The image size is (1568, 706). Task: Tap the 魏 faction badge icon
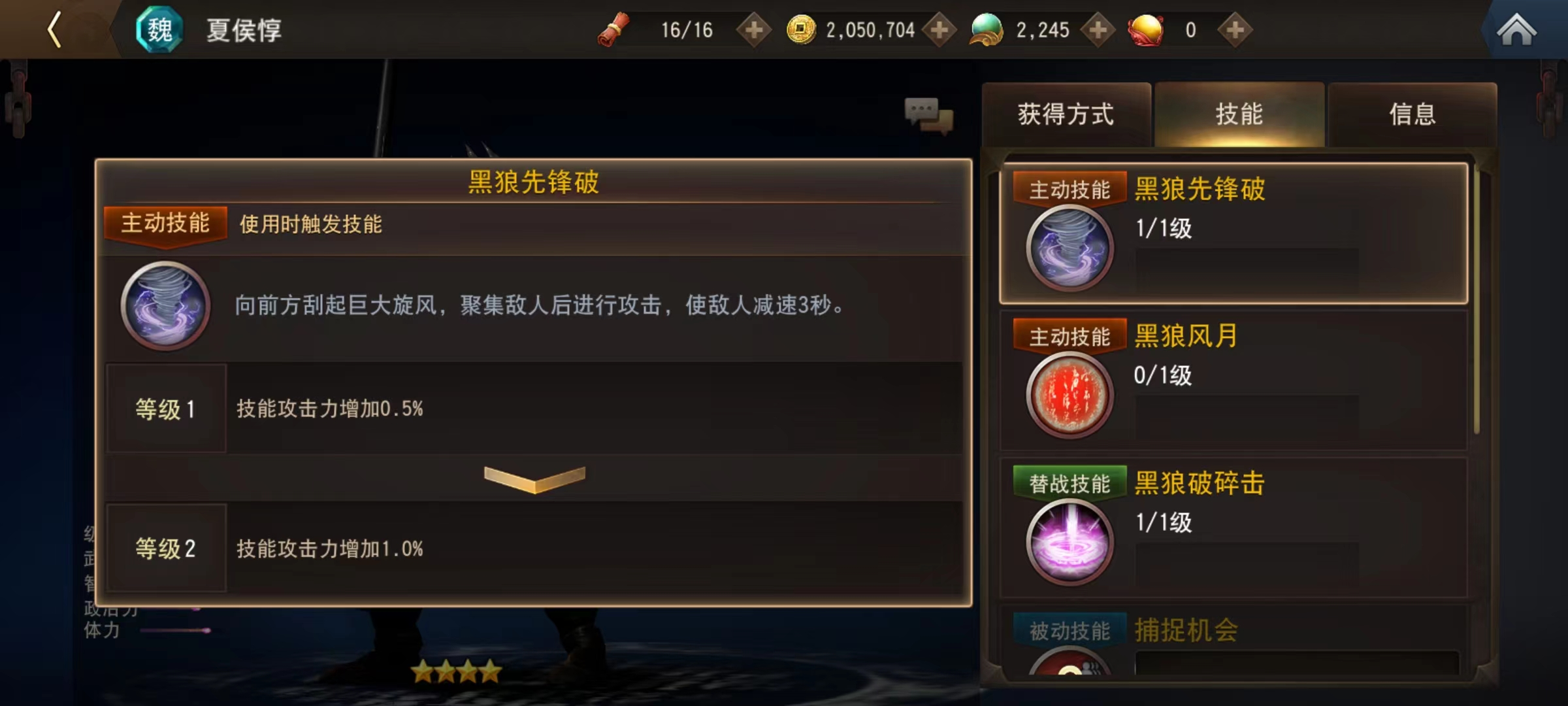pyautogui.click(x=159, y=30)
